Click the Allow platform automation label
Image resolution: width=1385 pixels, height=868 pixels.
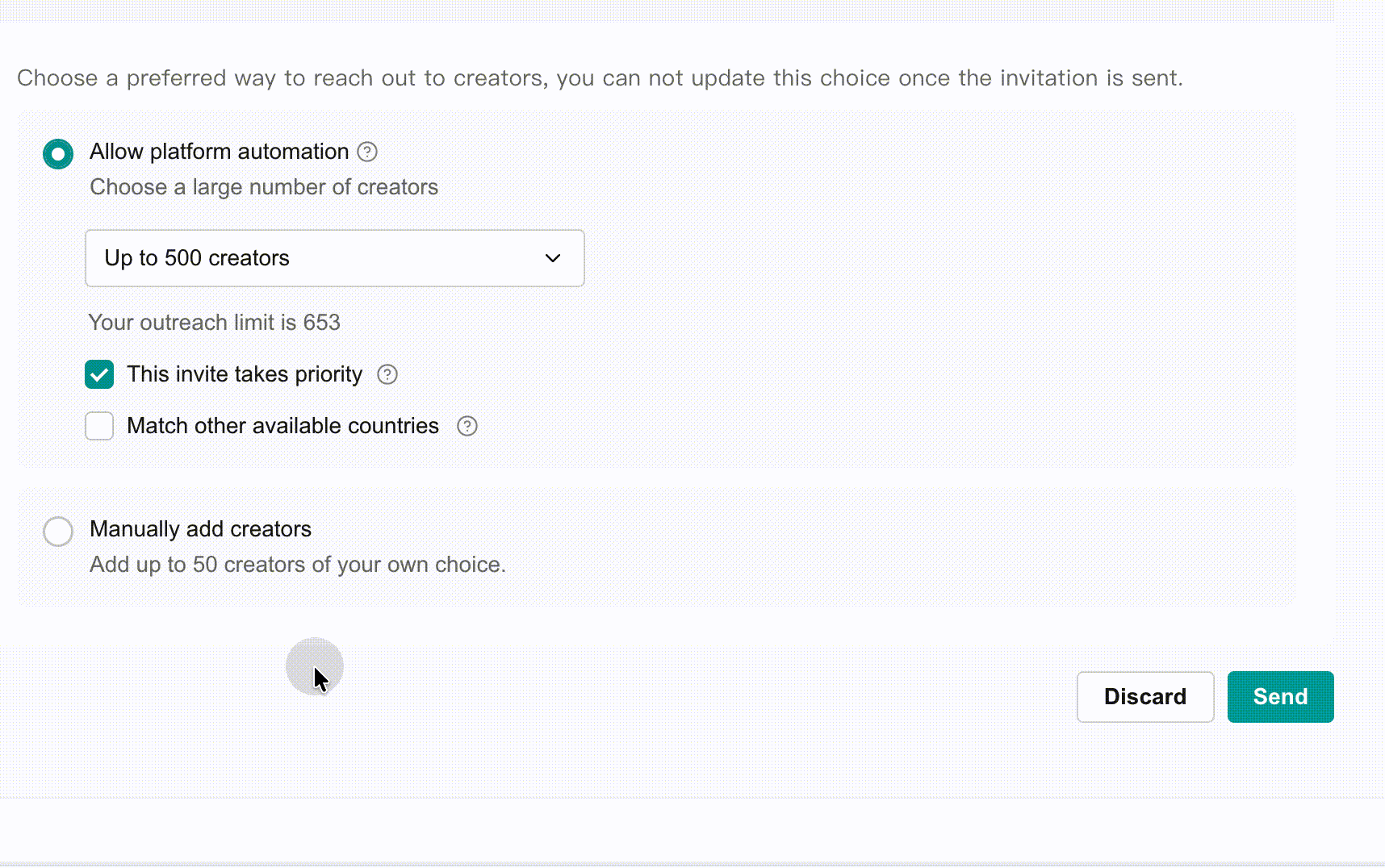(x=220, y=152)
